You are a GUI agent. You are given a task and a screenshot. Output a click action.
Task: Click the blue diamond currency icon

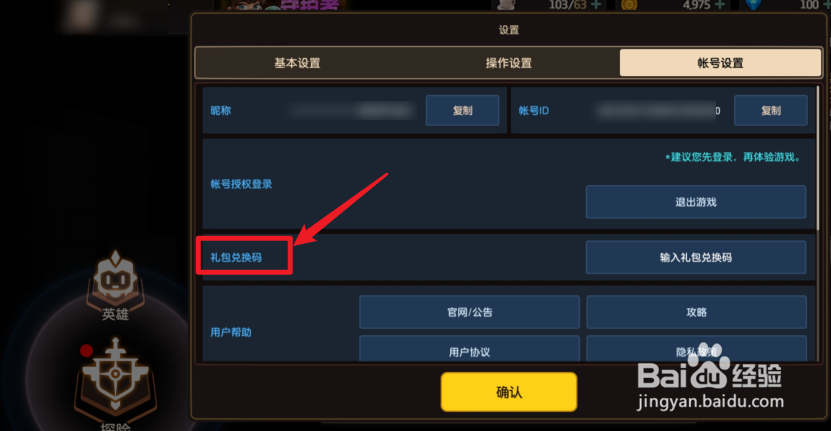click(753, 5)
